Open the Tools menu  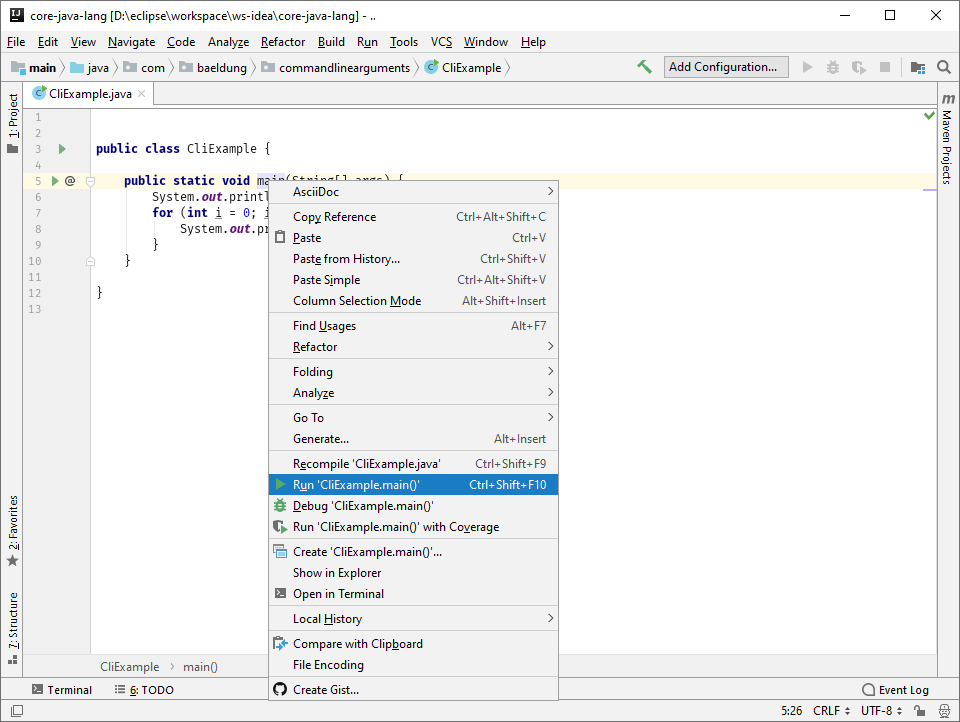403,42
